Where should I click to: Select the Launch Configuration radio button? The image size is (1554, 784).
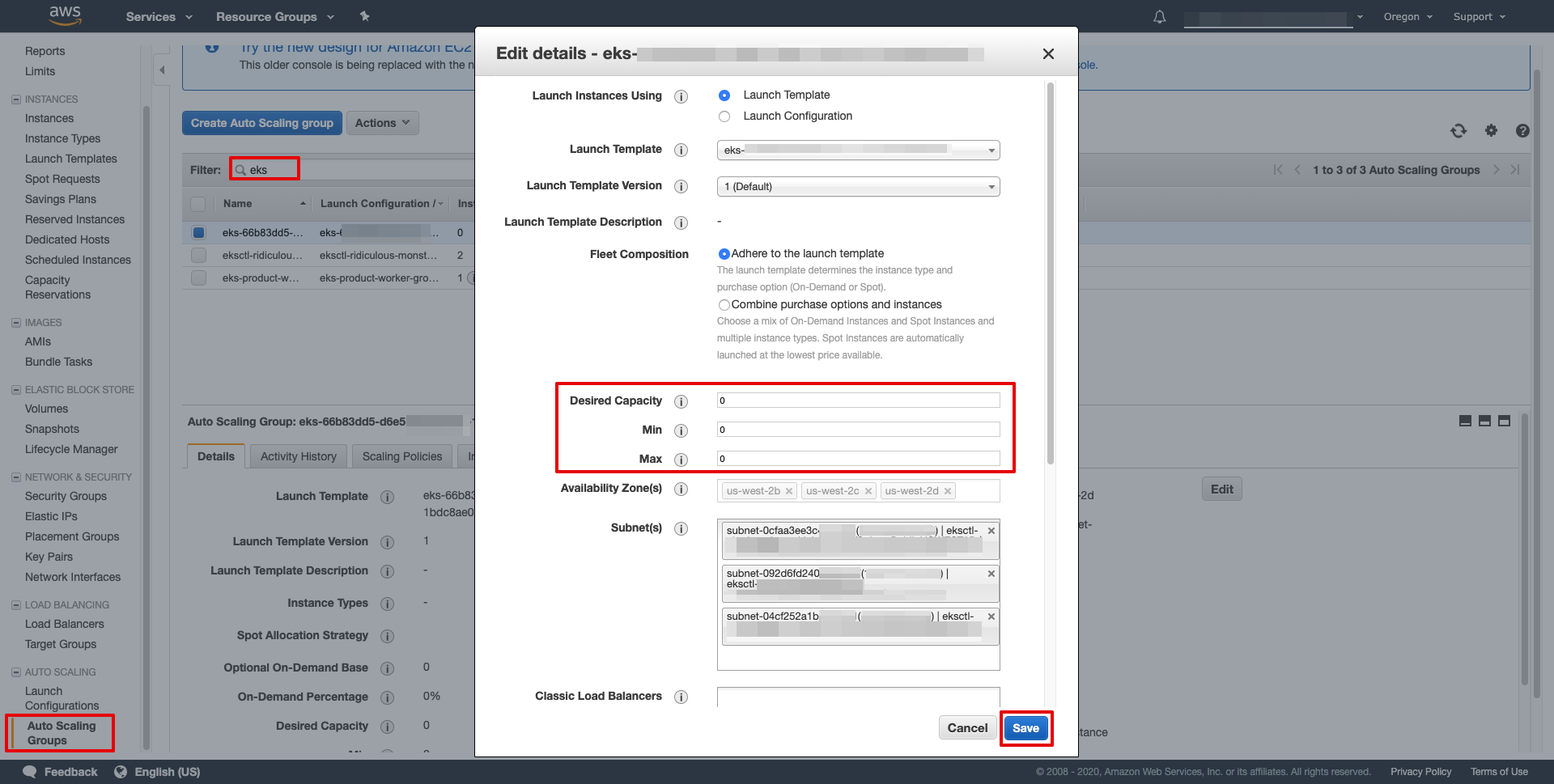pyautogui.click(x=724, y=117)
